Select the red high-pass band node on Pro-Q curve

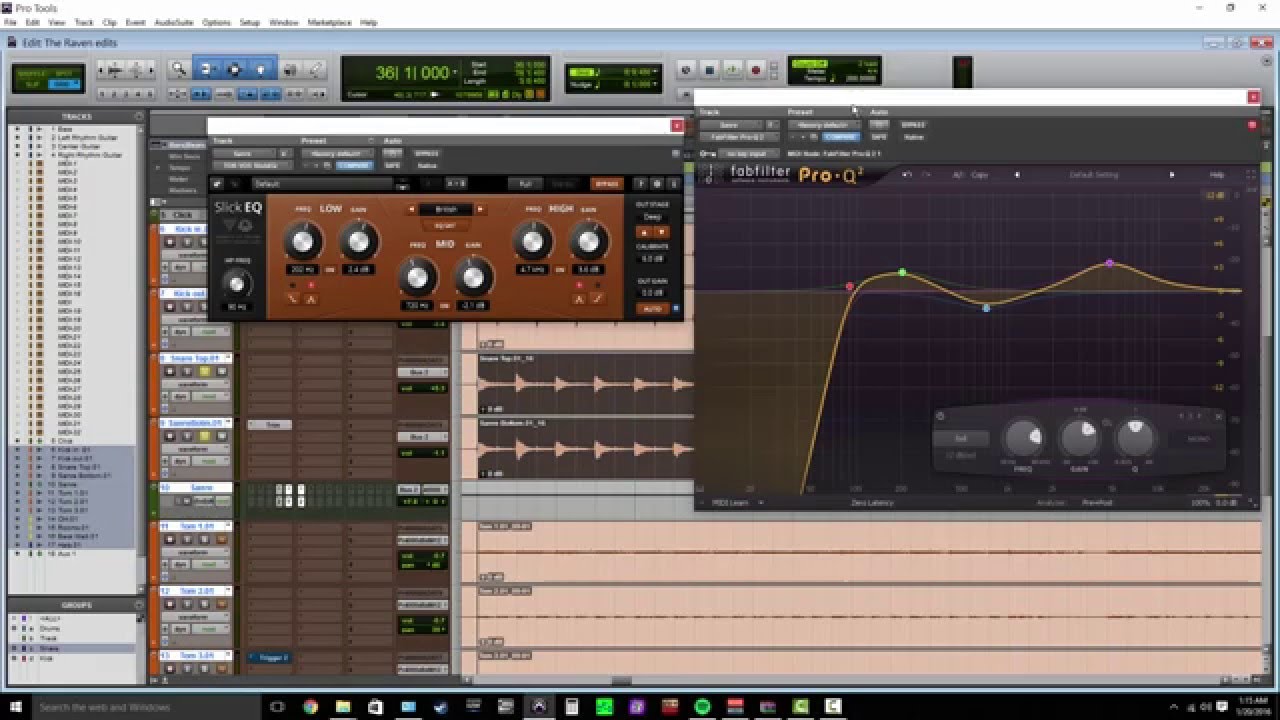(850, 286)
